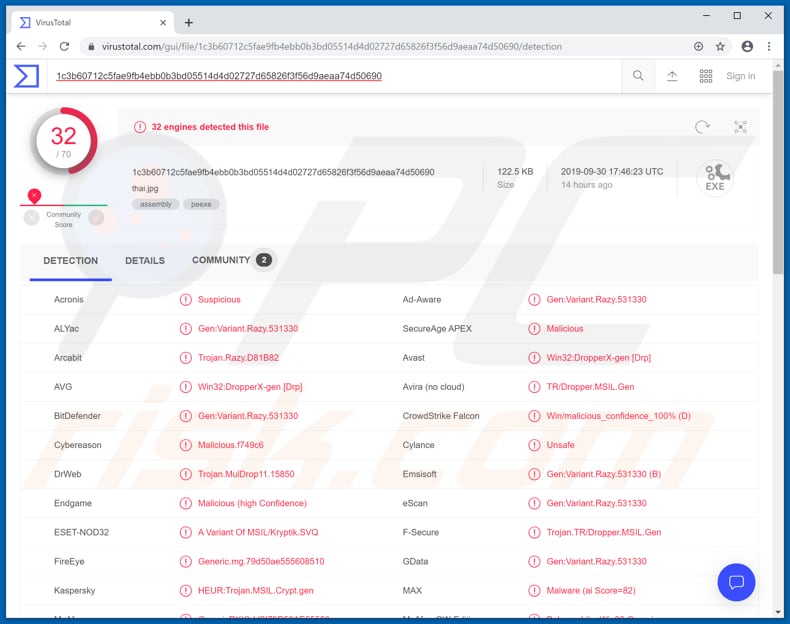Click the TR/Dropper.MSIL.Gen Avira result
Viewport: 790px width, 624px height.
590,387
